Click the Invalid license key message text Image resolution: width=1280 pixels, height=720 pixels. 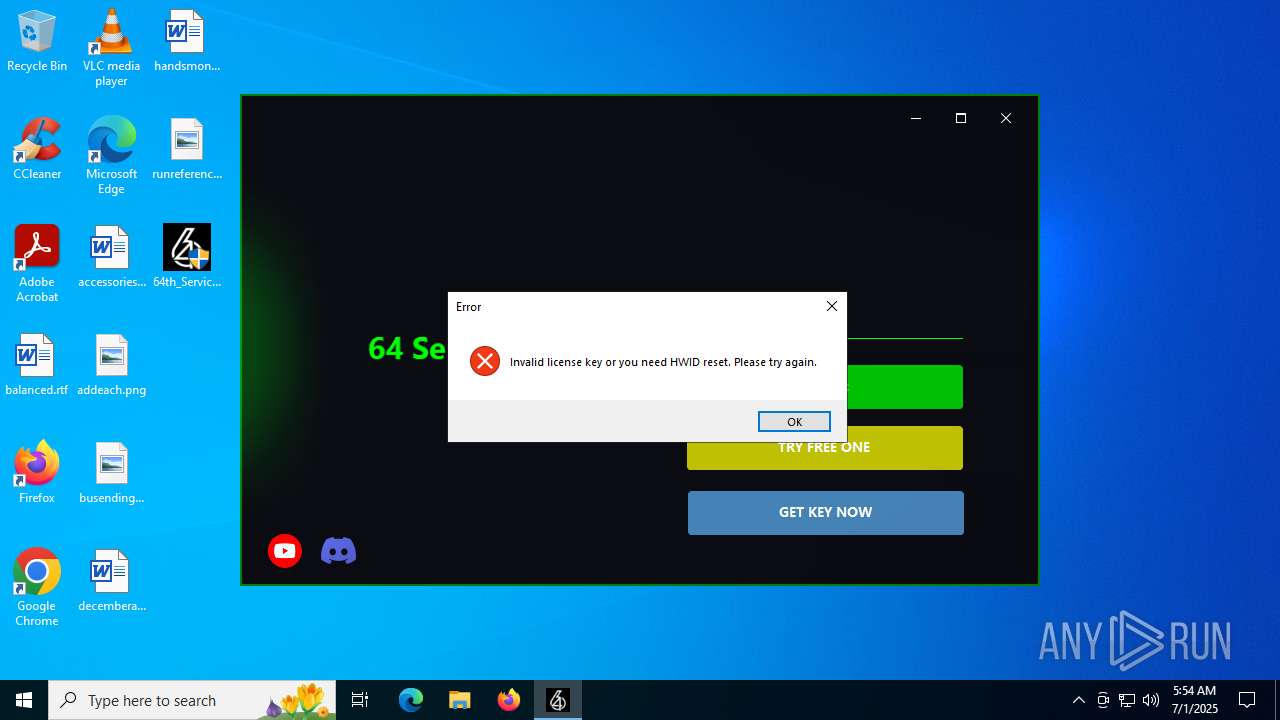[663, 362]
